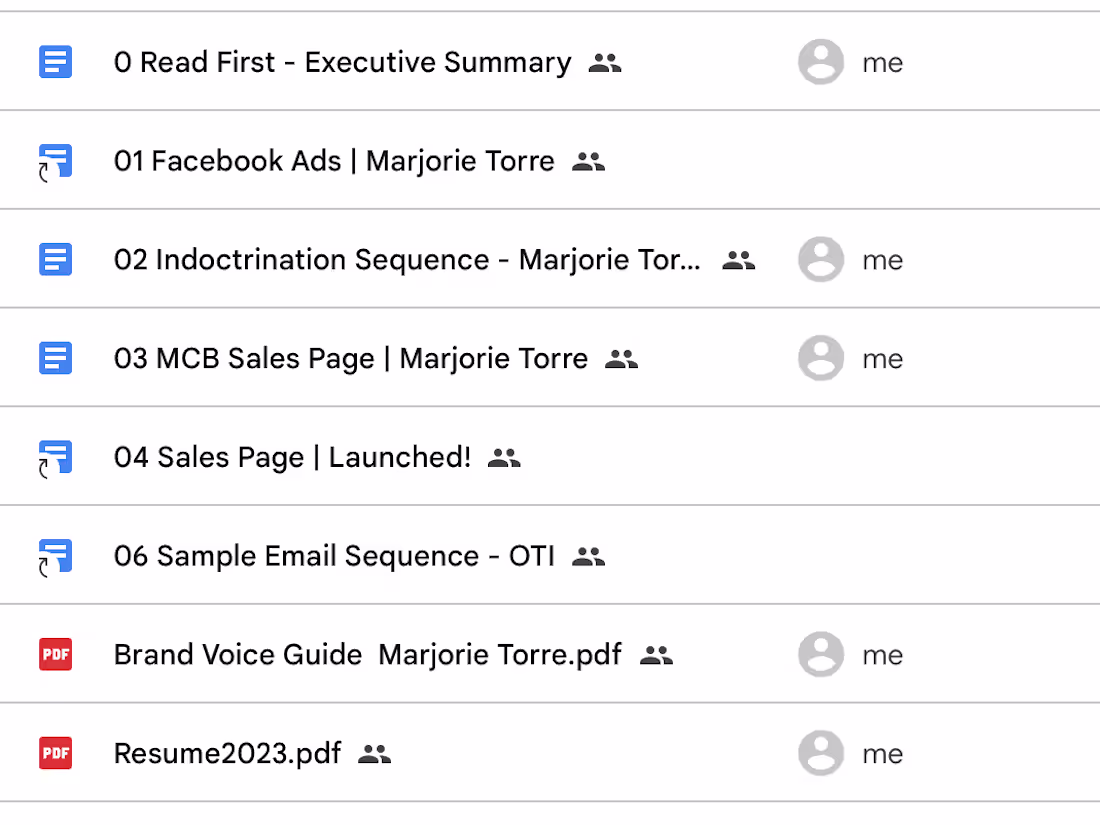Click the Docs icon for 03 MCB Sales Page
Image resolution: width=1100 pixels, height=825 pixels.
(x=56, y=358)
